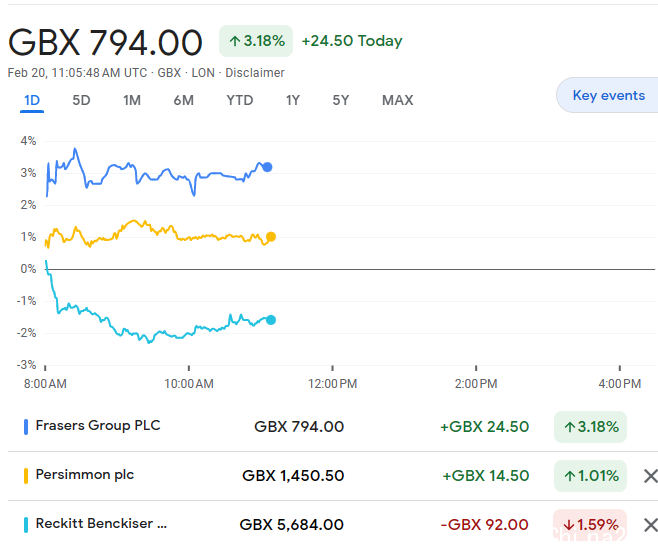Screen dimensions: 658x549
Task: Click the -GBX 92.00 change value
Action: (x=485, y=525)
